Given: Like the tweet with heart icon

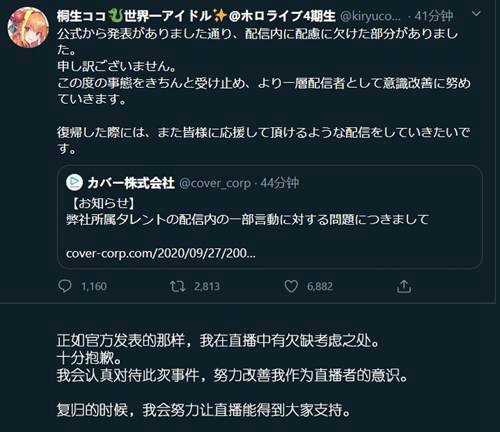Looking at the screenshot, I should click(291, 286).
